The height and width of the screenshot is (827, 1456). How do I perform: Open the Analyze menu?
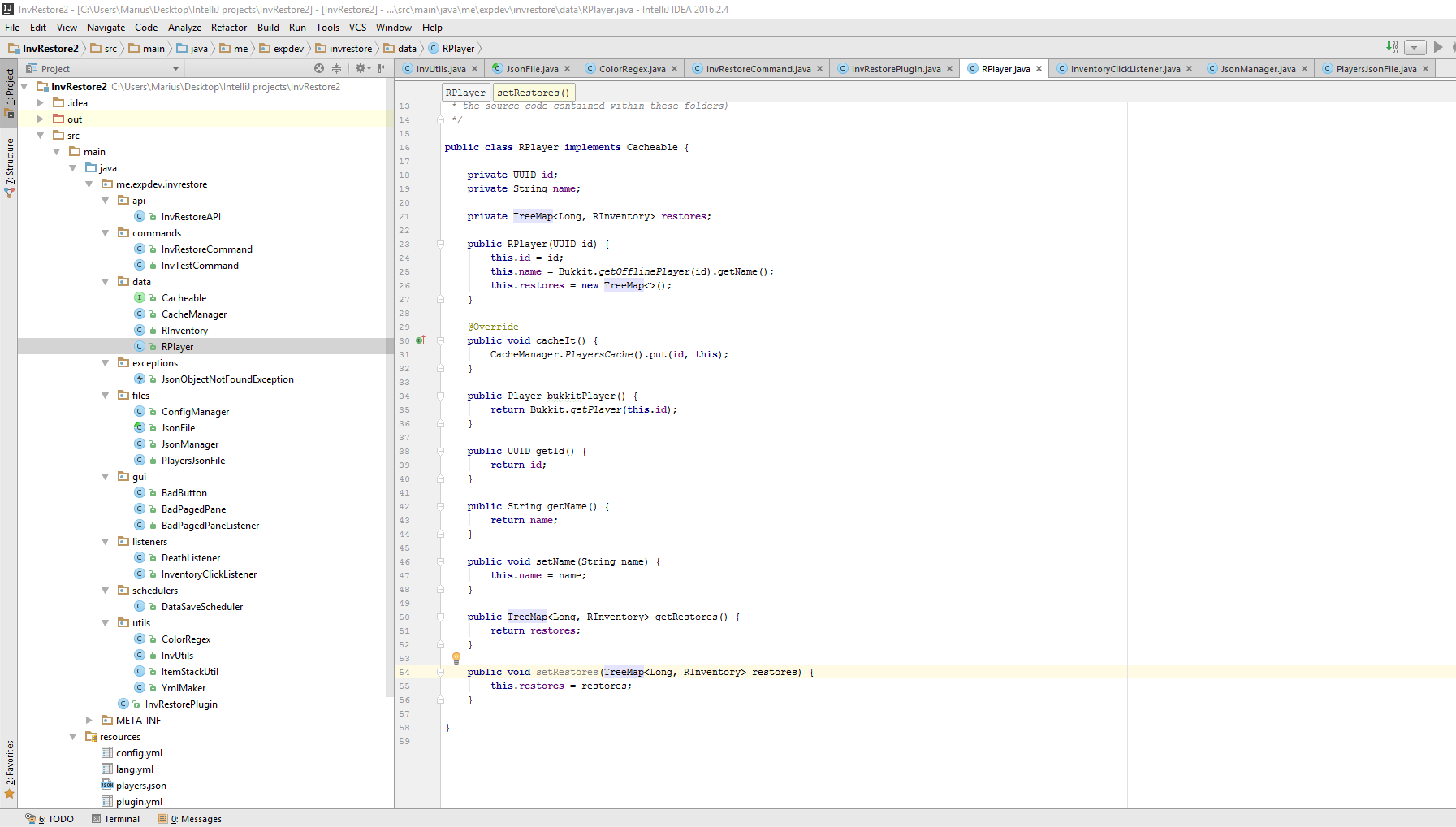coord(184,27)
